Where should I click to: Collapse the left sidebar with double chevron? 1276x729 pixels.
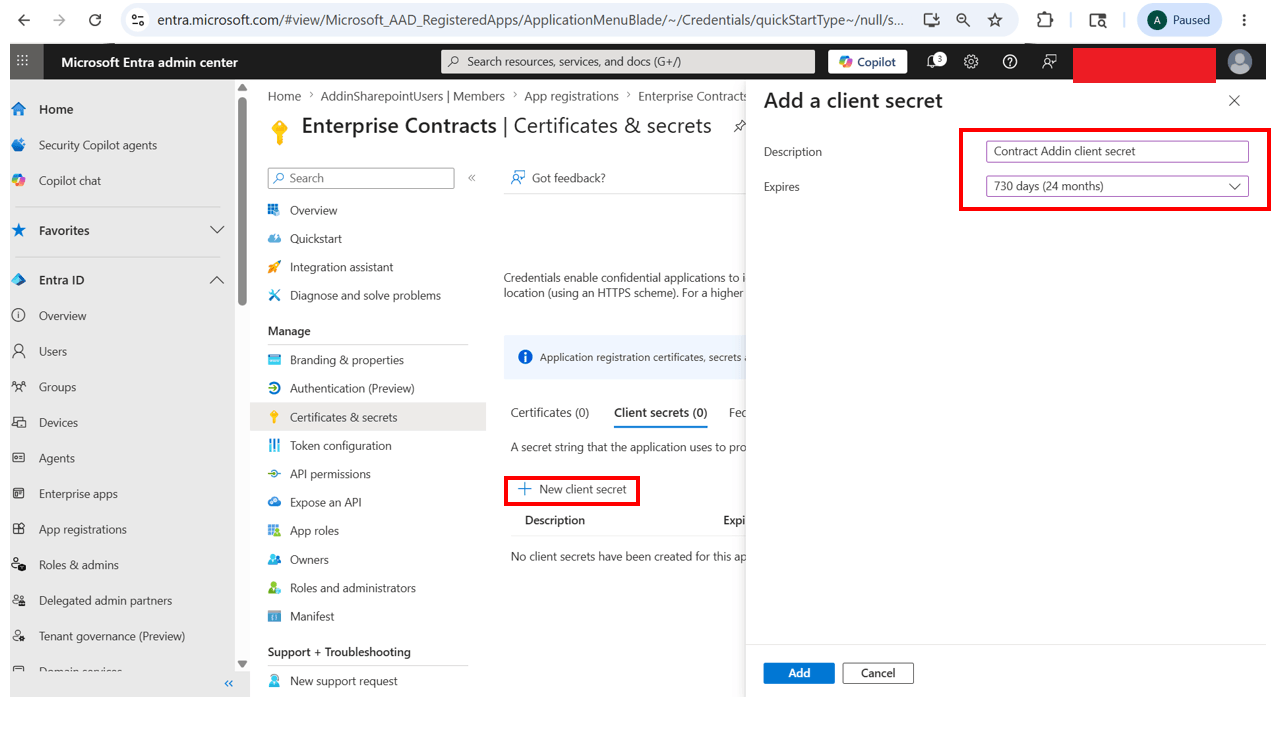(228, 683)
